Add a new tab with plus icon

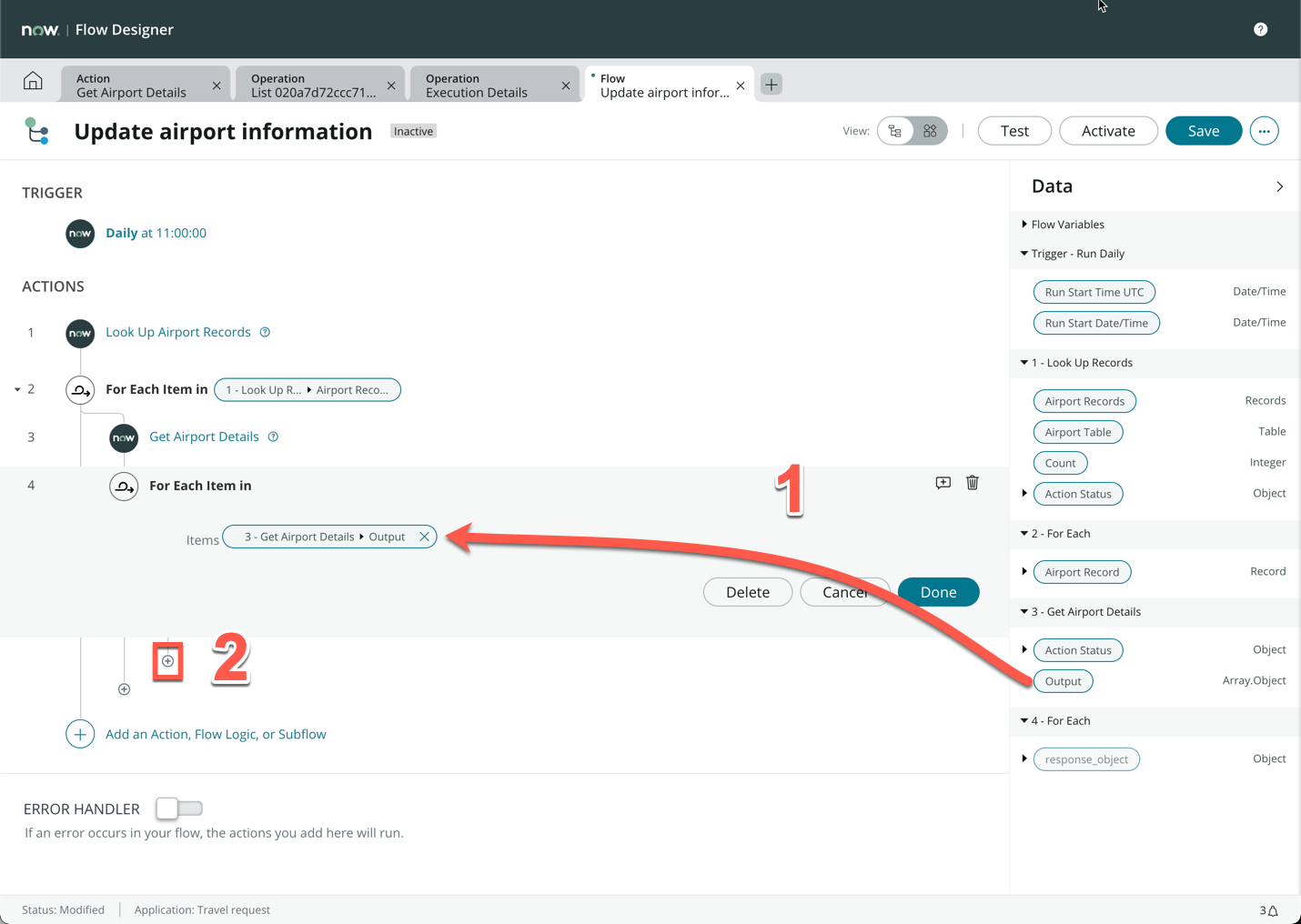click(x=771, y=85)
